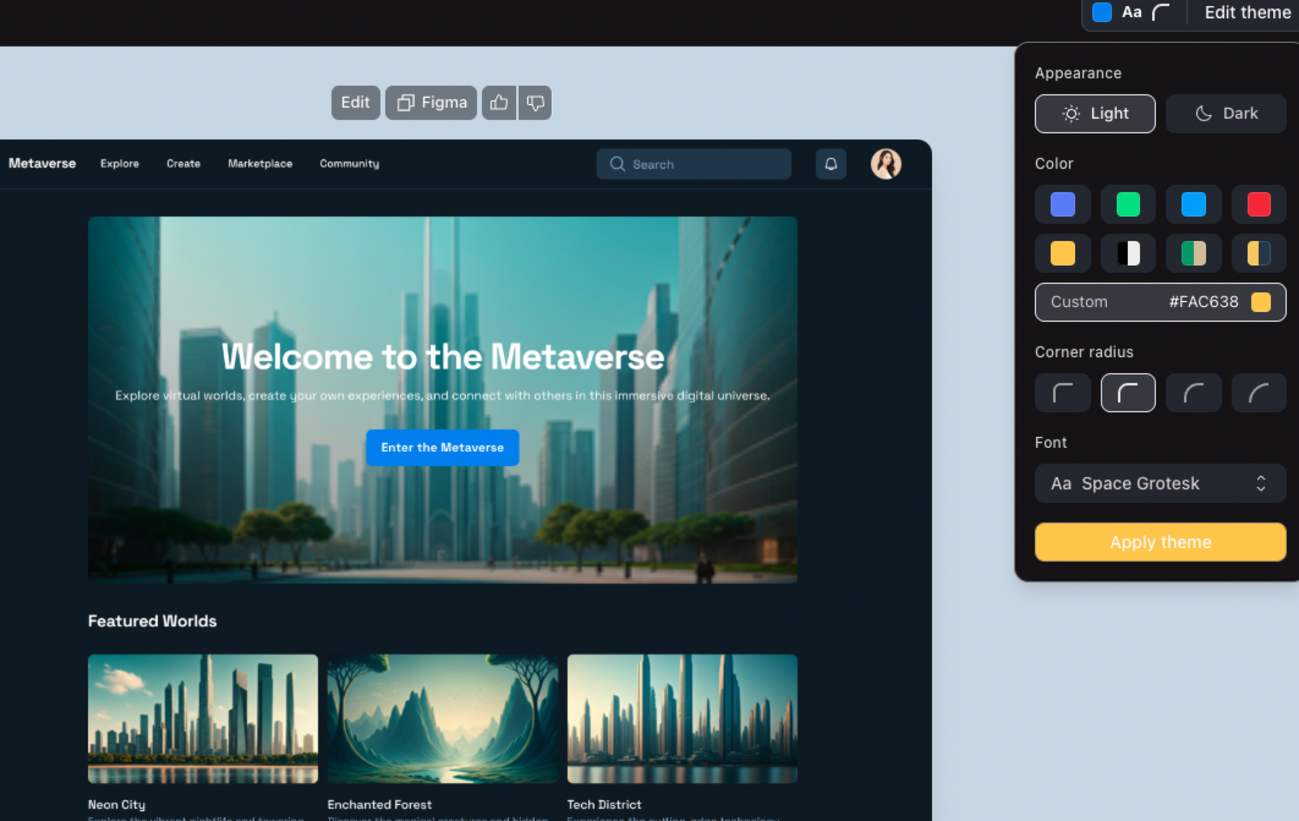1299x821 pixels.
Task: Select the sky blue color swatch
Action: tap(1194, 205)
